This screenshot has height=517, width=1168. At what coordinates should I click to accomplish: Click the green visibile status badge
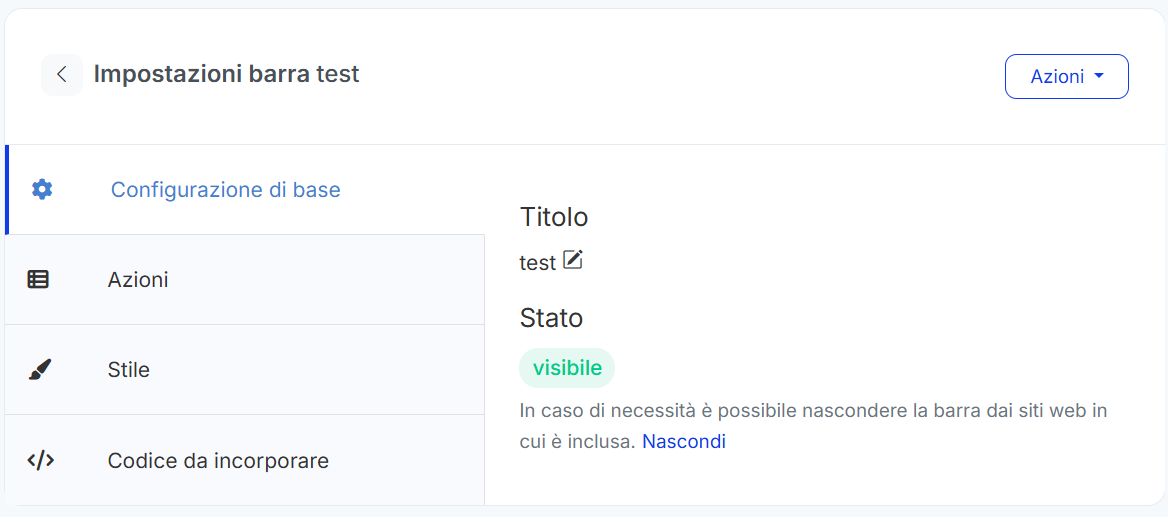point(567,368)
